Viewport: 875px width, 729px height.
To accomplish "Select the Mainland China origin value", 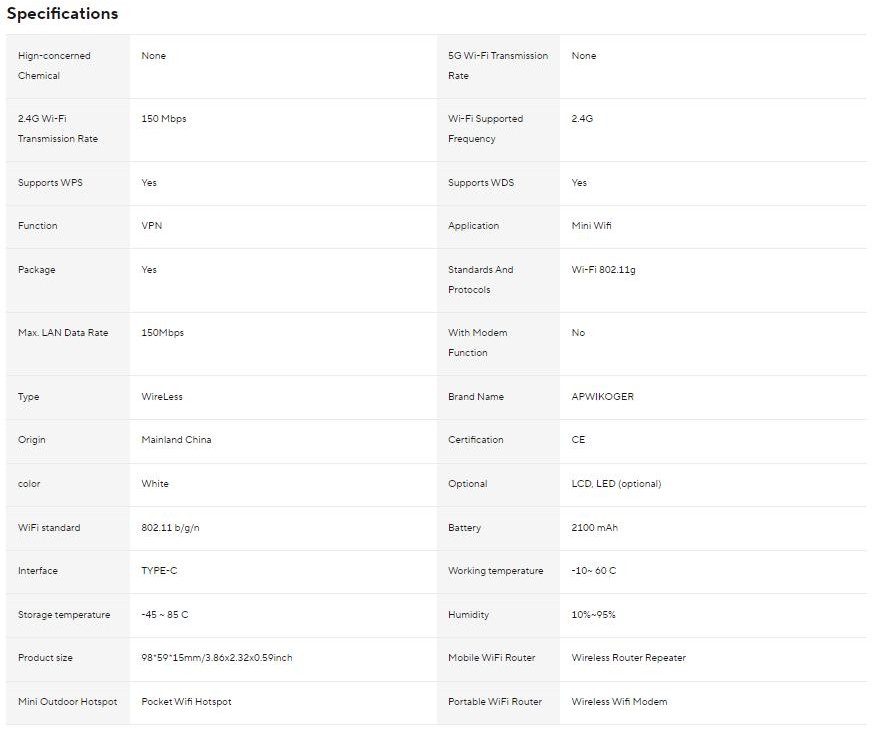I will (176, 440).
